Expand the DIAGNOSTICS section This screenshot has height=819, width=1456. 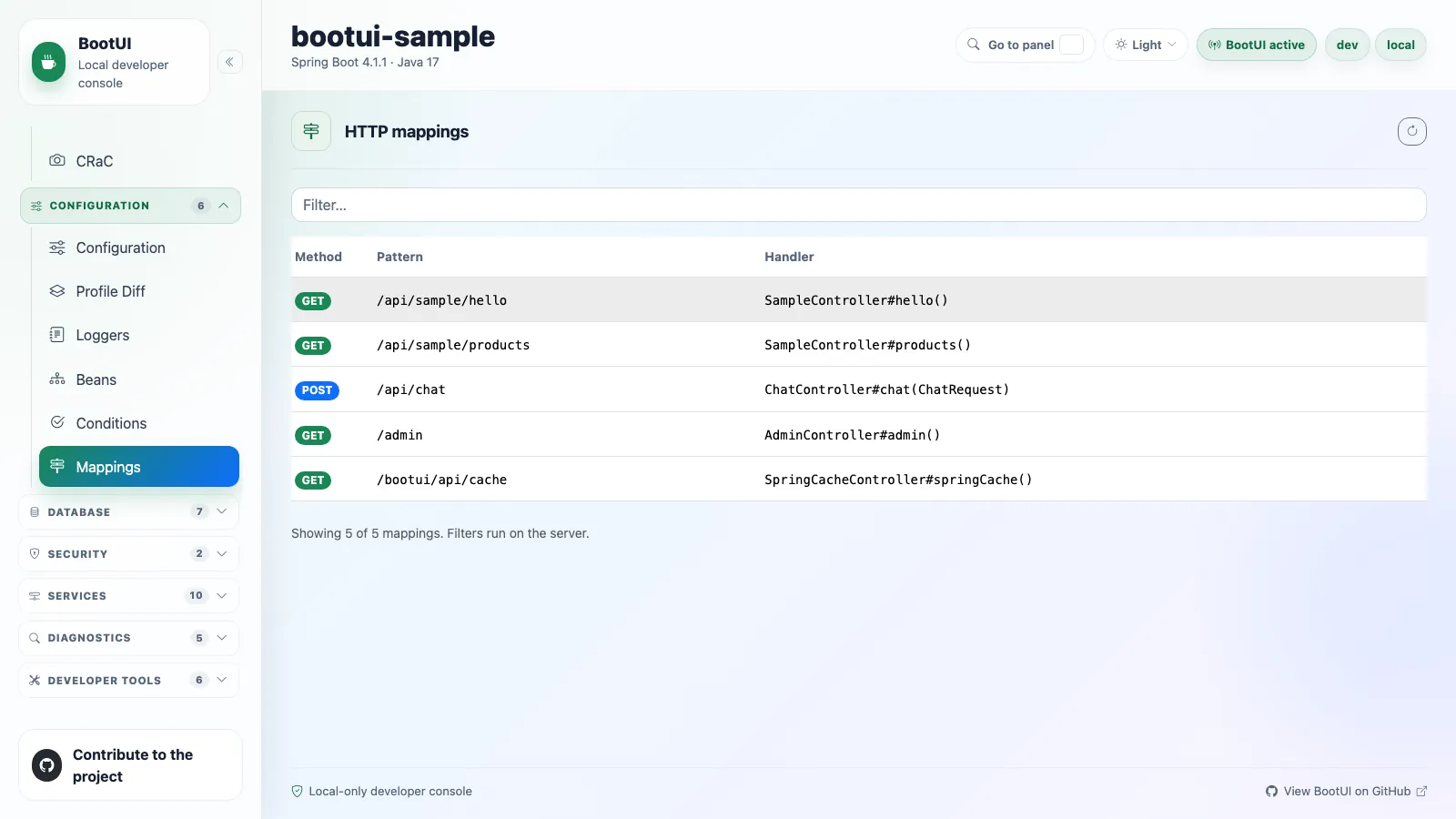[128, 638]
